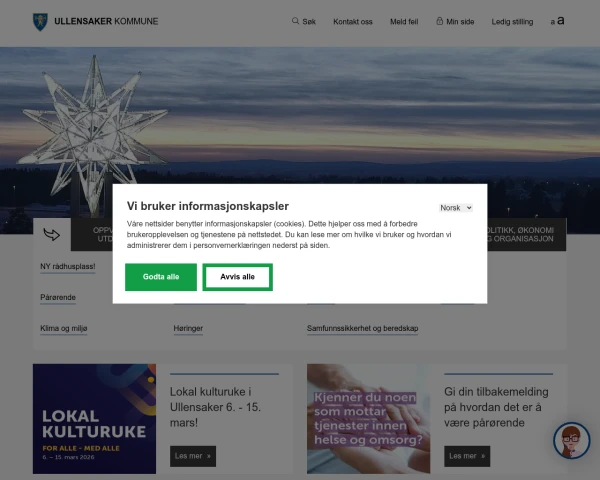Open search via the magnifier icon
Viewport: 600px width, 480px height.
click(x=295, y=21)
